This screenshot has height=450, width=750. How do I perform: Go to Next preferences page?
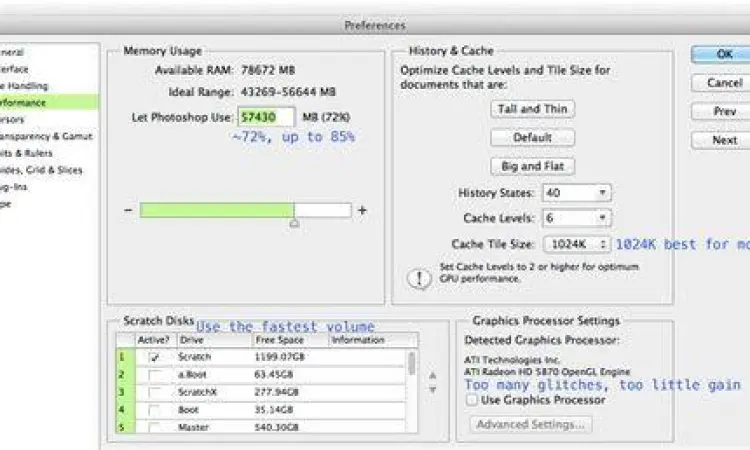724,140
